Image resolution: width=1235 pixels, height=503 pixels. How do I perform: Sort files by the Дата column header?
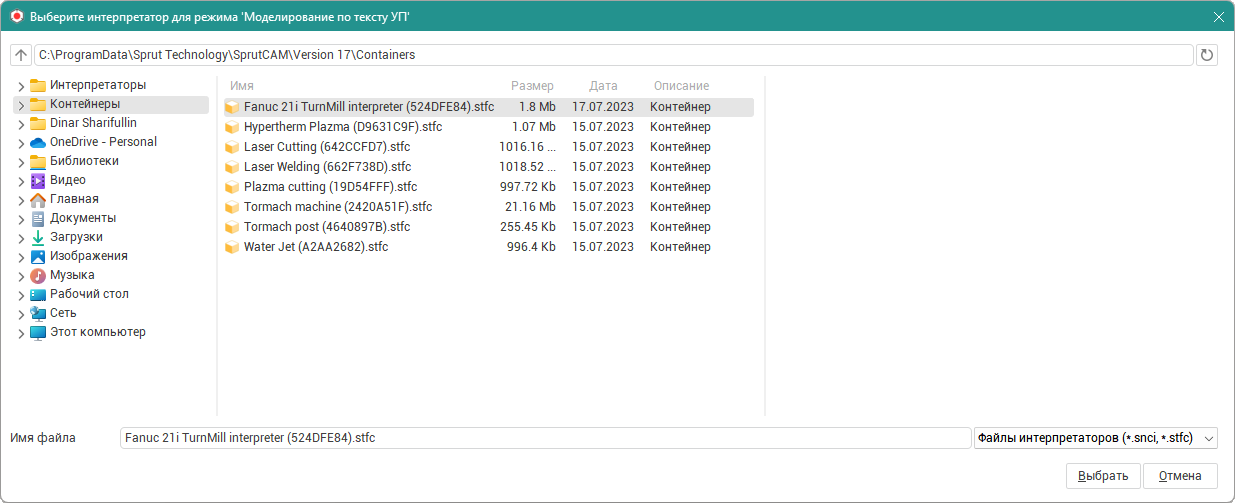click(x=603, y=86)
